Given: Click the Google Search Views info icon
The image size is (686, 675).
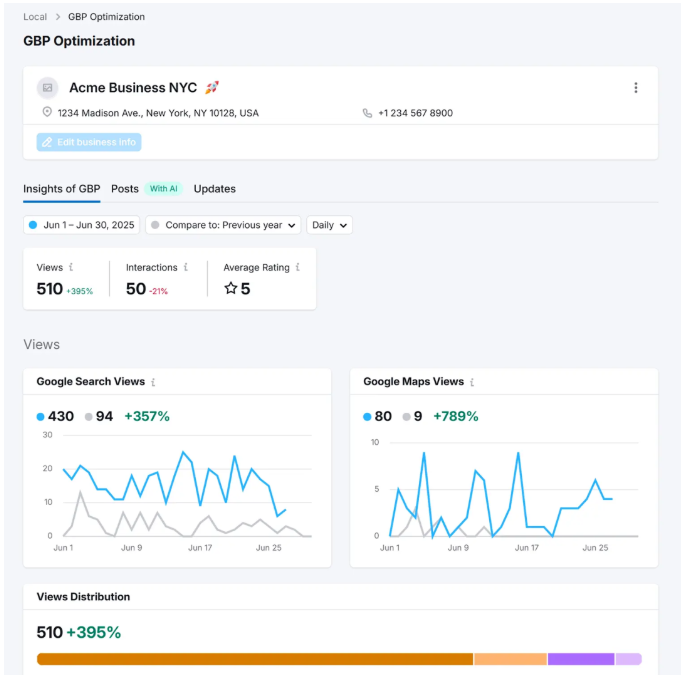Looking at the screenshot, I should click(x=153, y=382).
